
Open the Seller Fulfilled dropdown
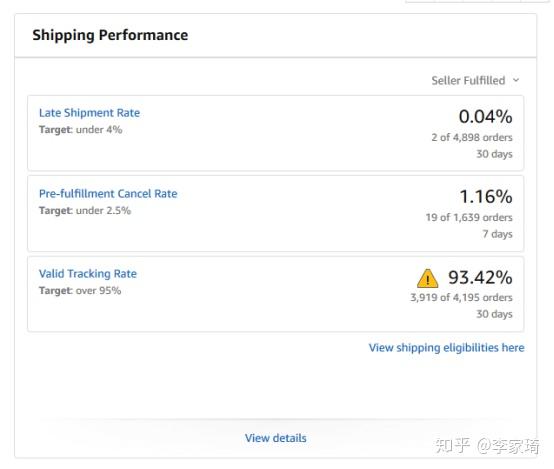click(475, 81)
